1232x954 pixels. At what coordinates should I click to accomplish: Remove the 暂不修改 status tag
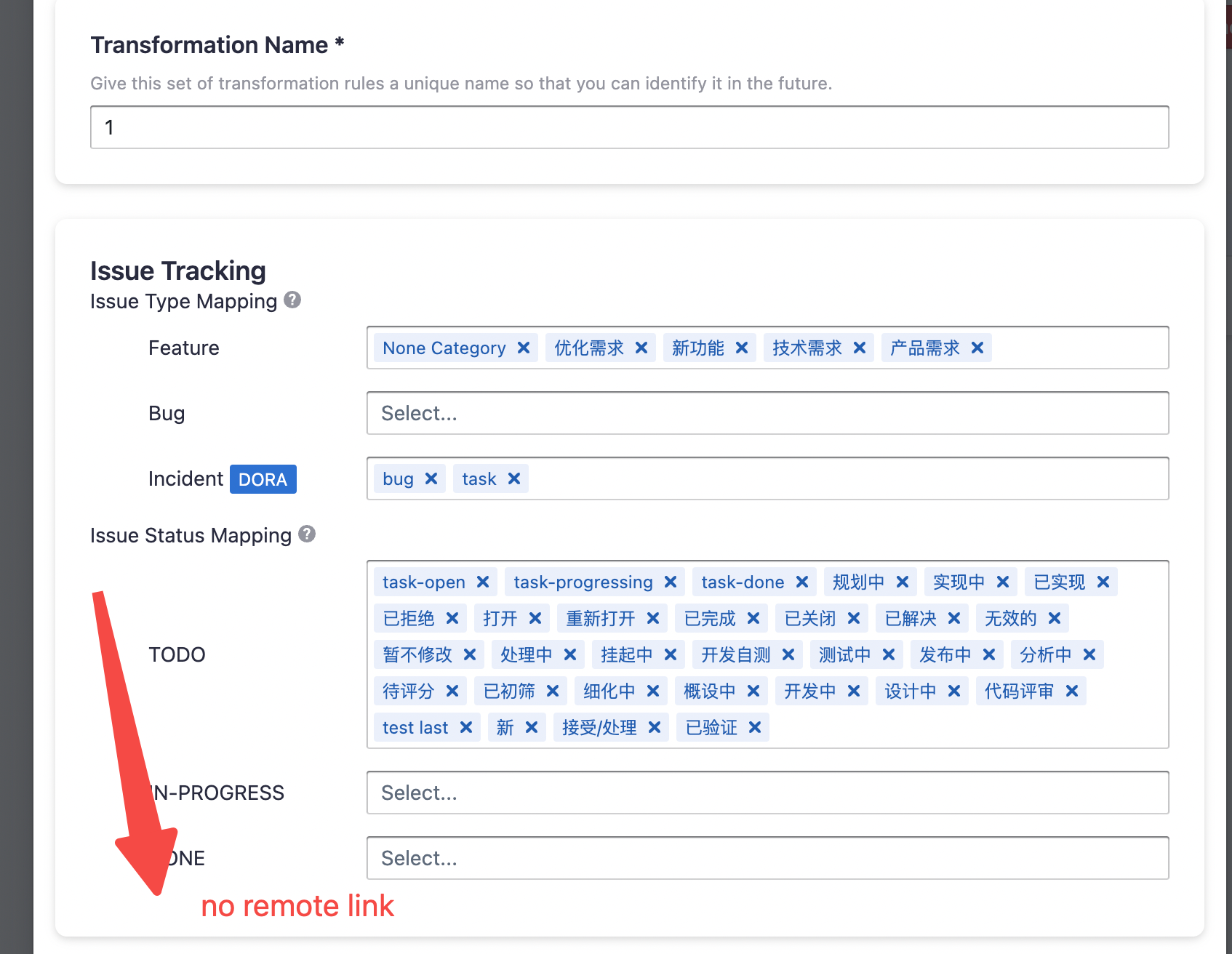click(x=470, y=654)
